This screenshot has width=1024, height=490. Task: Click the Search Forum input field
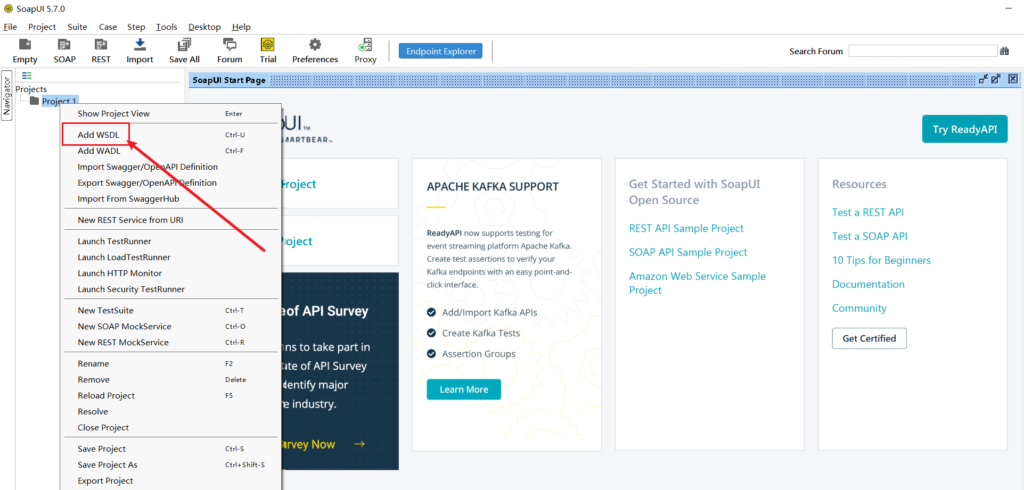click(x=921, y=51)
